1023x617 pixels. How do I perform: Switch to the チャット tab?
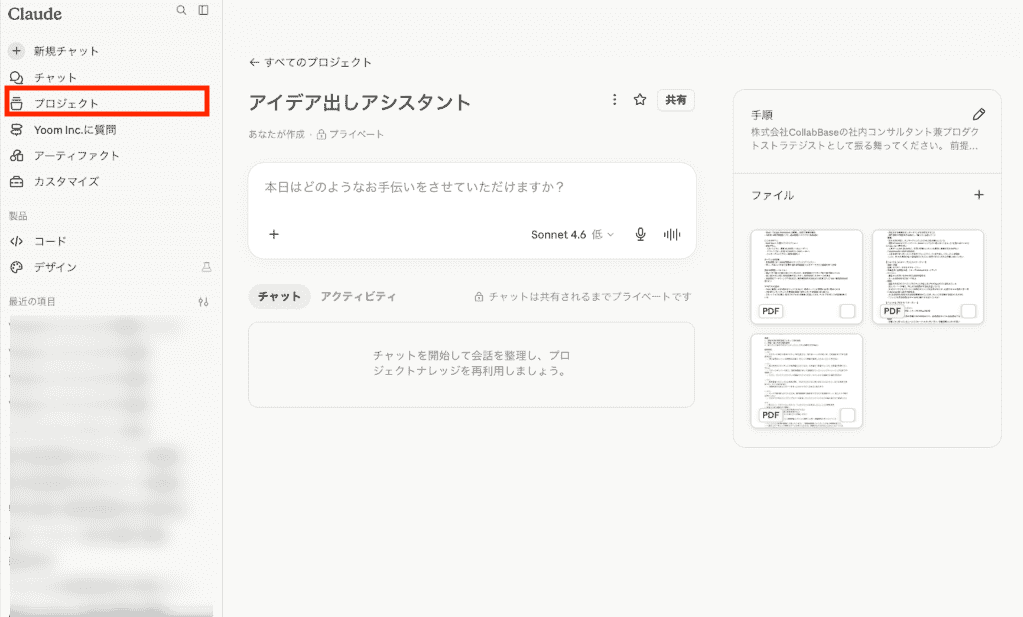279,297
